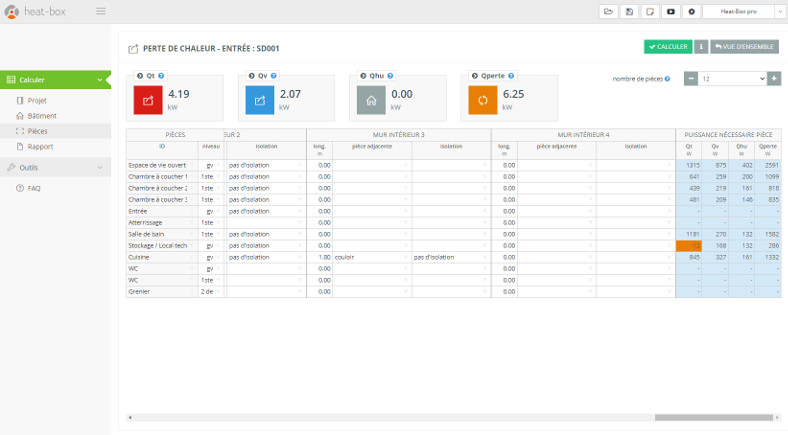
Task: Open project using the folder icon
Action: (608, 11)
